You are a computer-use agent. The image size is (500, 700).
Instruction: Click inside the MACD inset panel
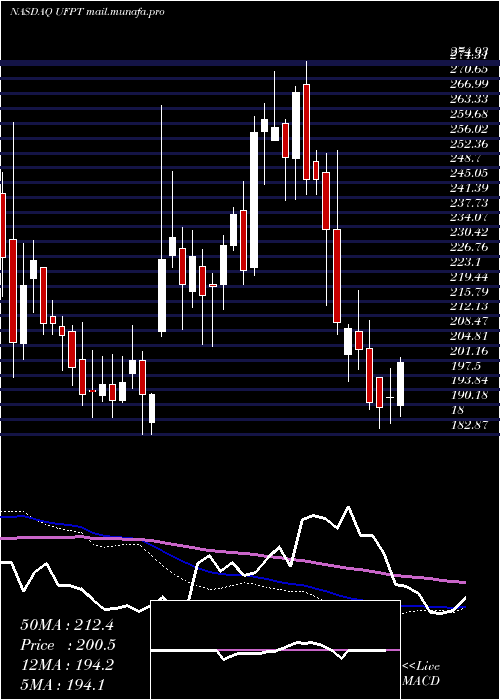pos(275,650)
